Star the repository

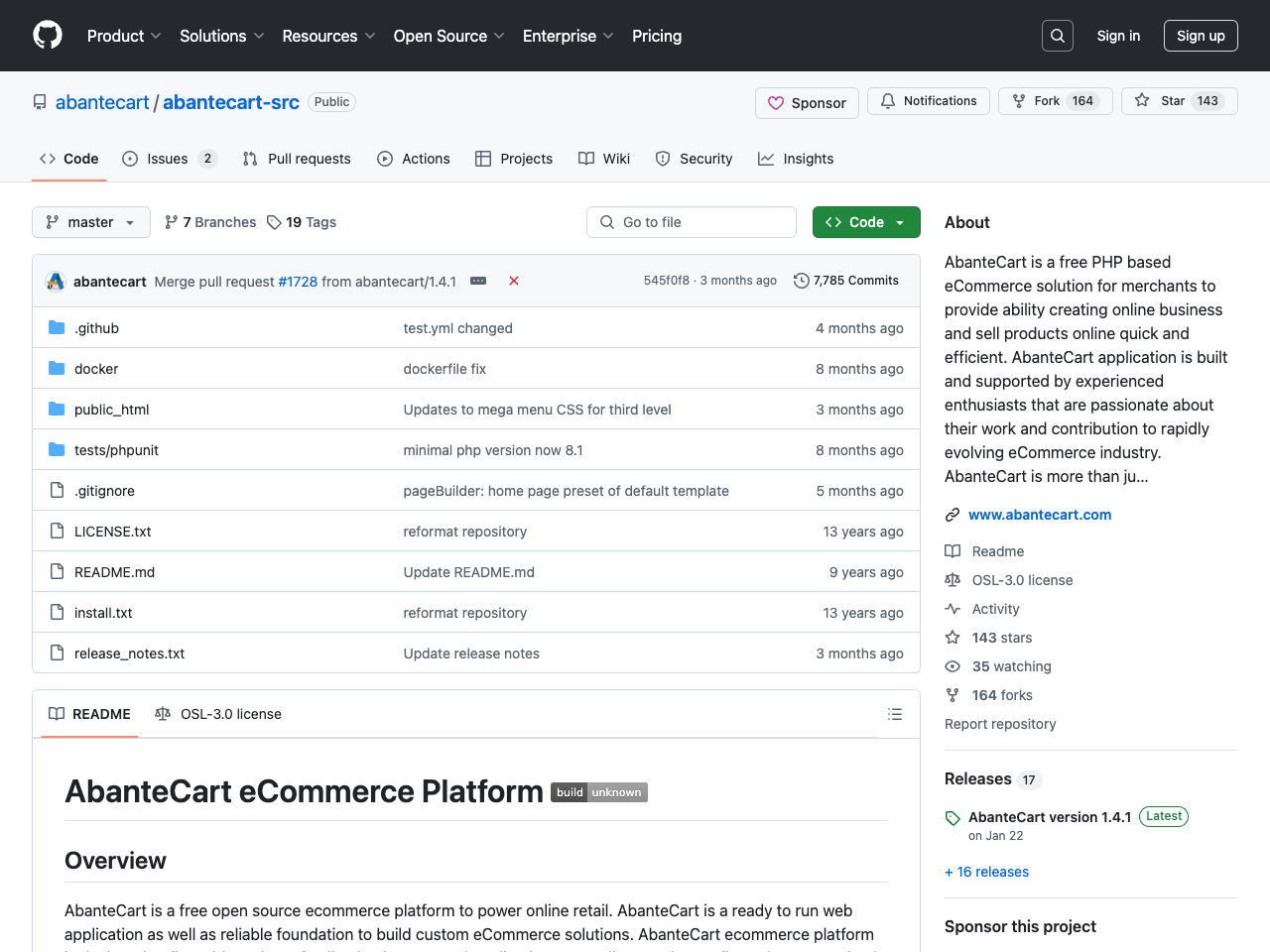1180,101
